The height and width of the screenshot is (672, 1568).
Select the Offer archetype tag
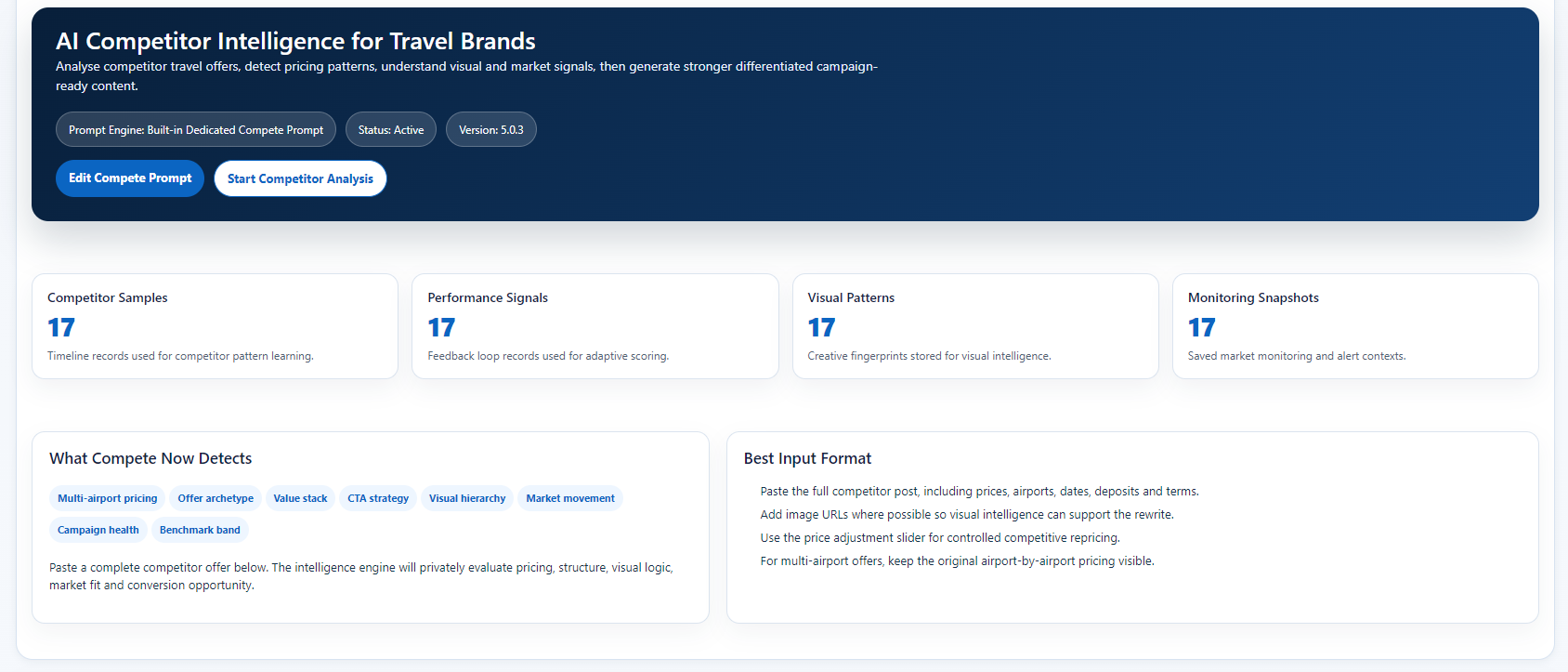click(216, 498)
